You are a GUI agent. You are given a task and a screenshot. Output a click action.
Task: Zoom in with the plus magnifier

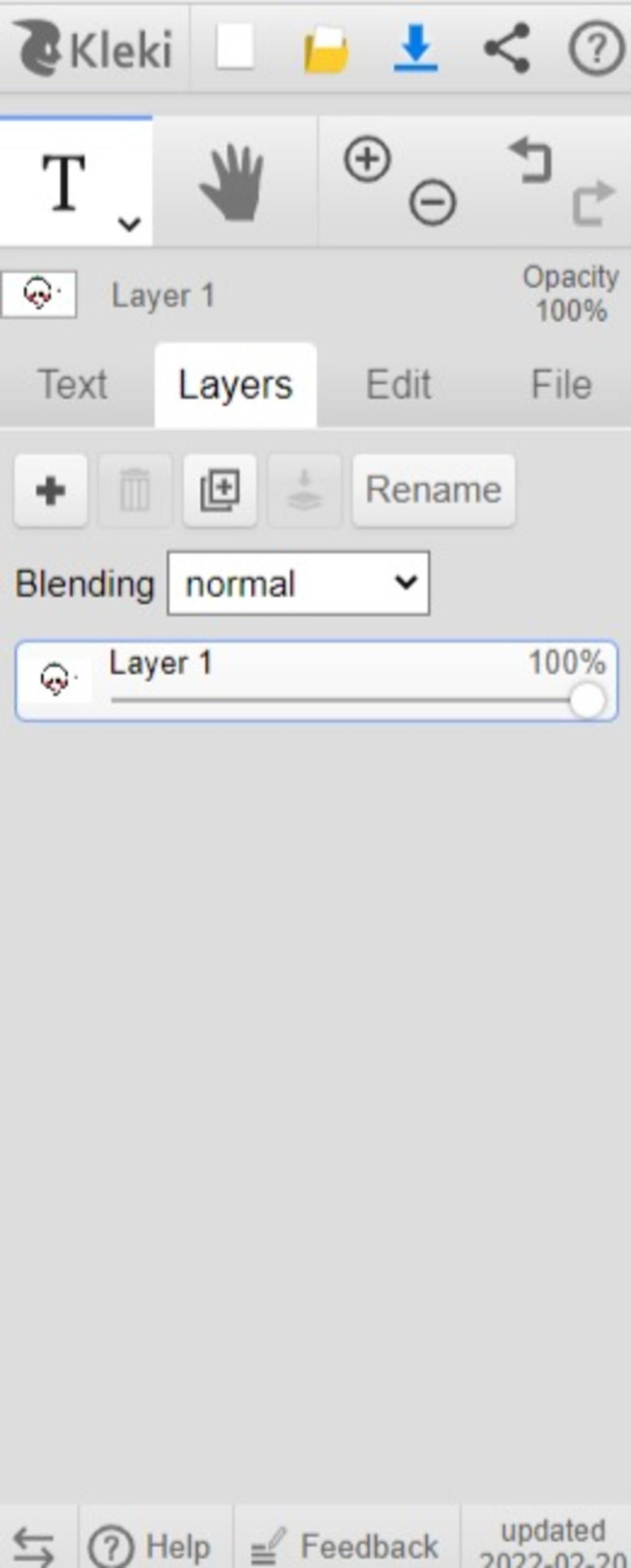(x=367, y=160)
